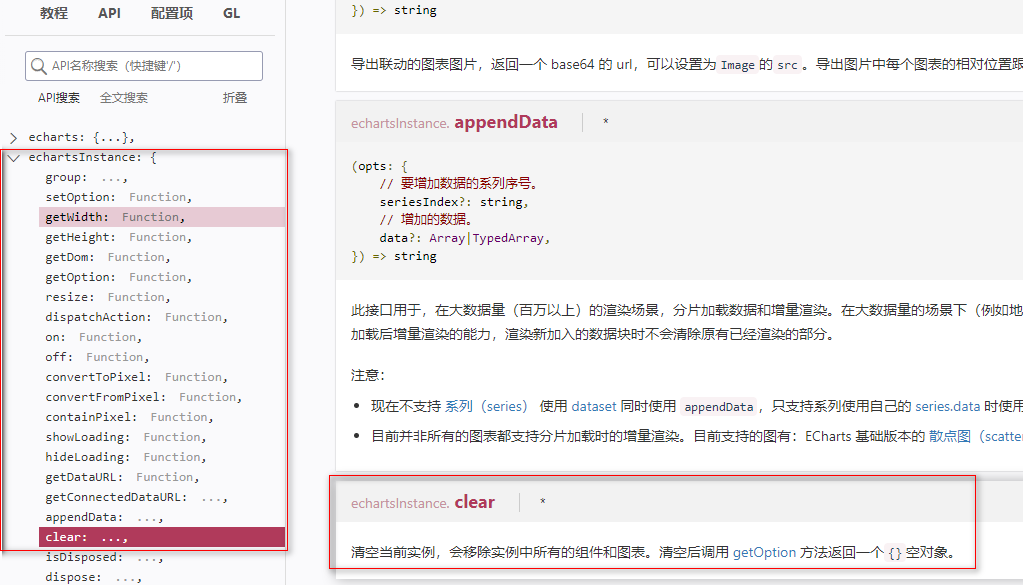Select the showLoading tree item
This screenshot has height=585, width=1023.
(x=162, y=437)
